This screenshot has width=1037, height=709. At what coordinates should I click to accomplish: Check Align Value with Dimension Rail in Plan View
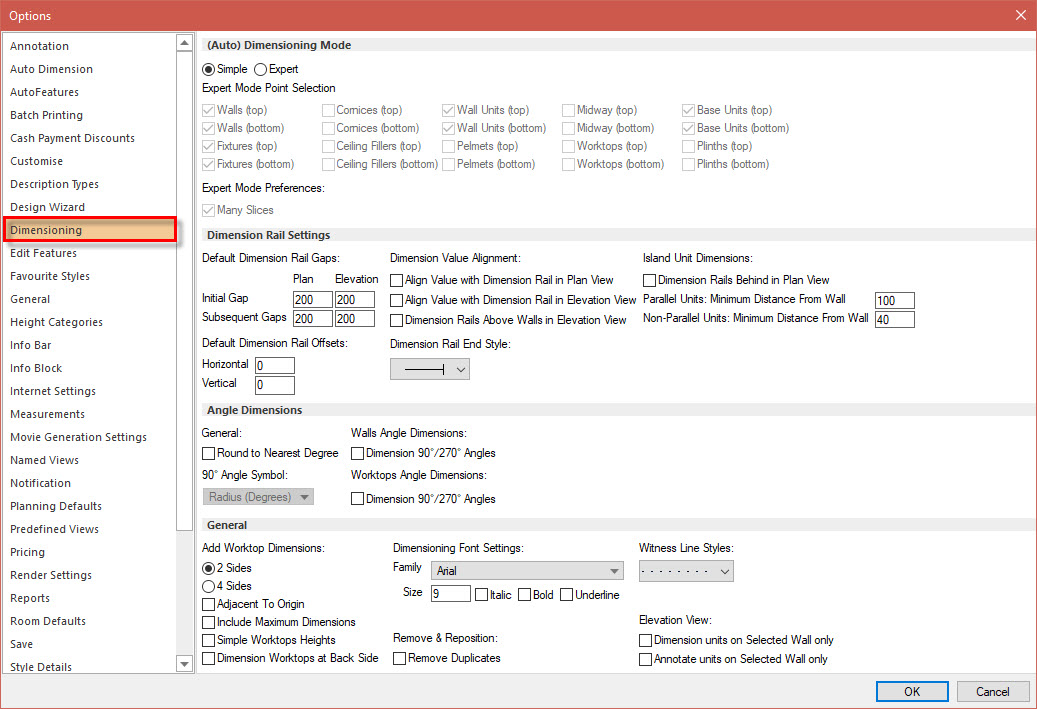[x=395, y=279]
